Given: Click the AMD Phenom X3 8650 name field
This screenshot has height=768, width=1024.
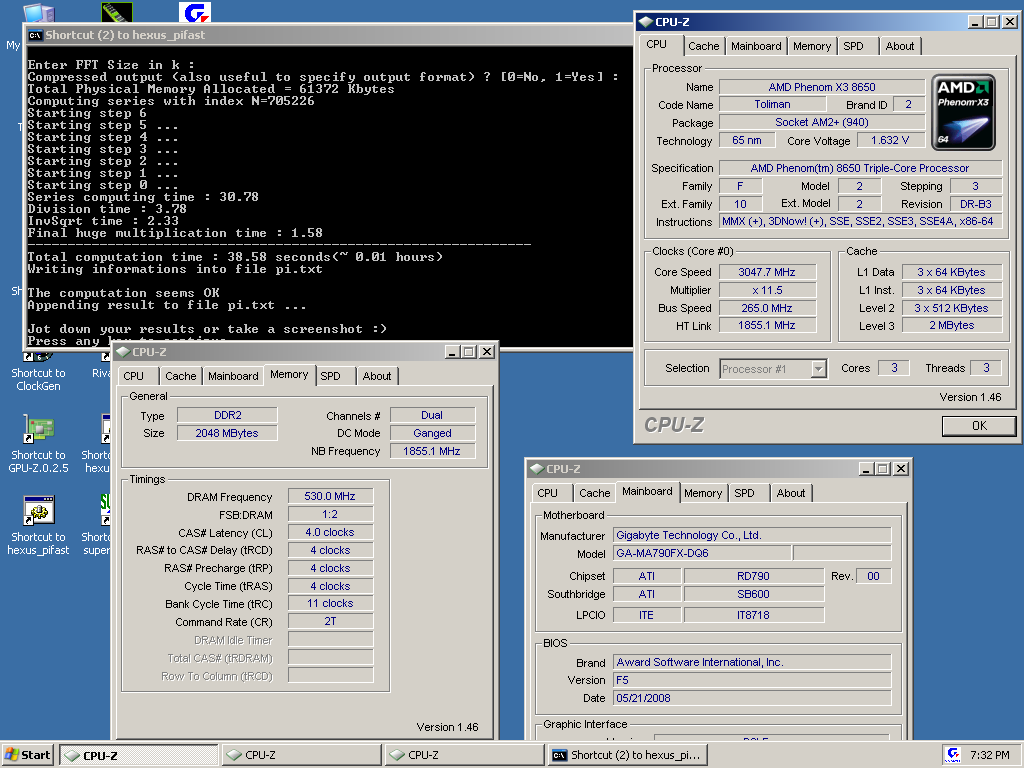Looking at the screenshot, I should point(822,87).
